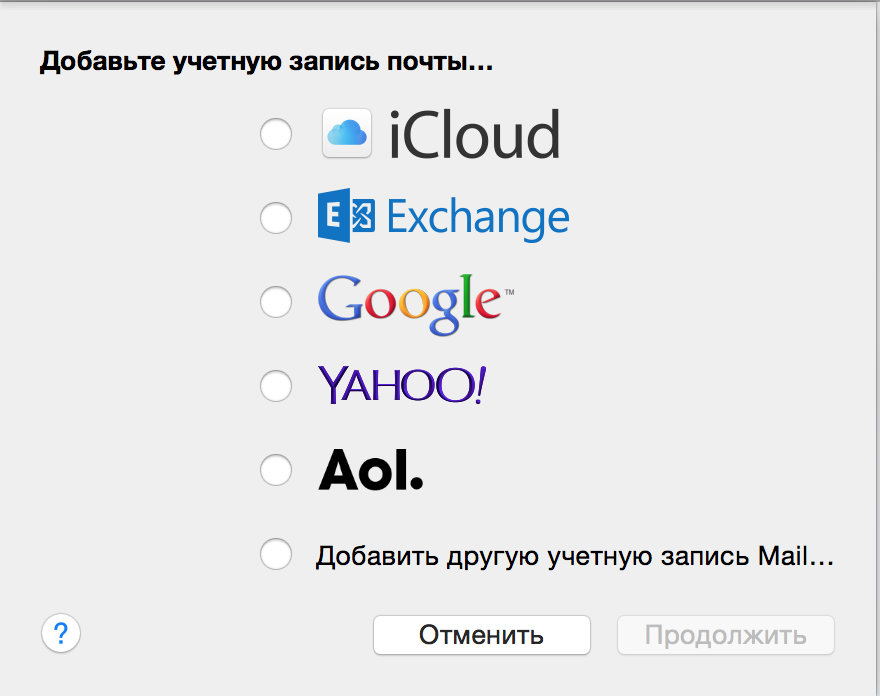
Task: Click the 'Exchange' text label
Action: click(478, 218)
